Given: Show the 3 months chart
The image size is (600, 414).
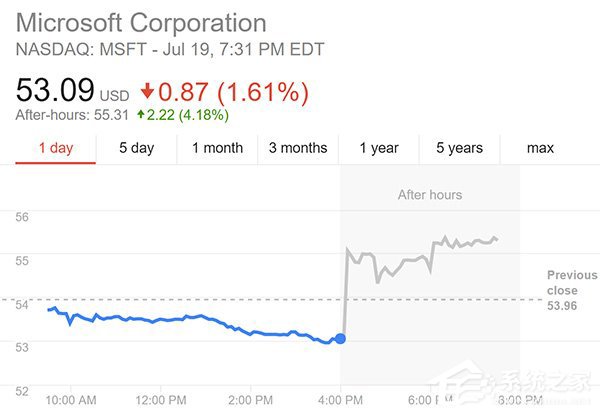Looking at the screenshot, I should [298, 148].
